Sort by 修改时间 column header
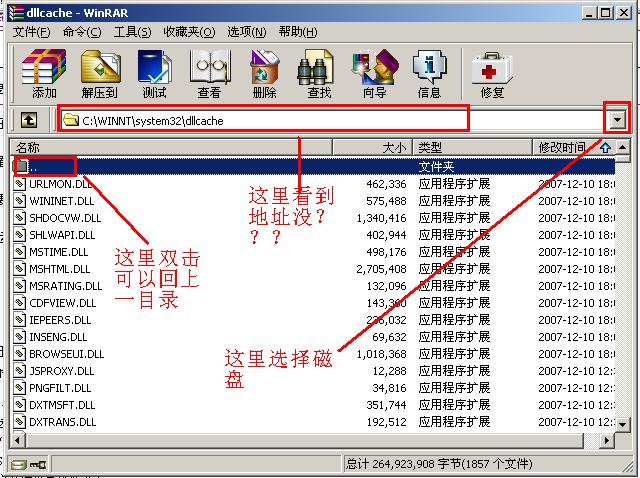The height and width of the screenshot is (478, 640). tap(573, 147)
